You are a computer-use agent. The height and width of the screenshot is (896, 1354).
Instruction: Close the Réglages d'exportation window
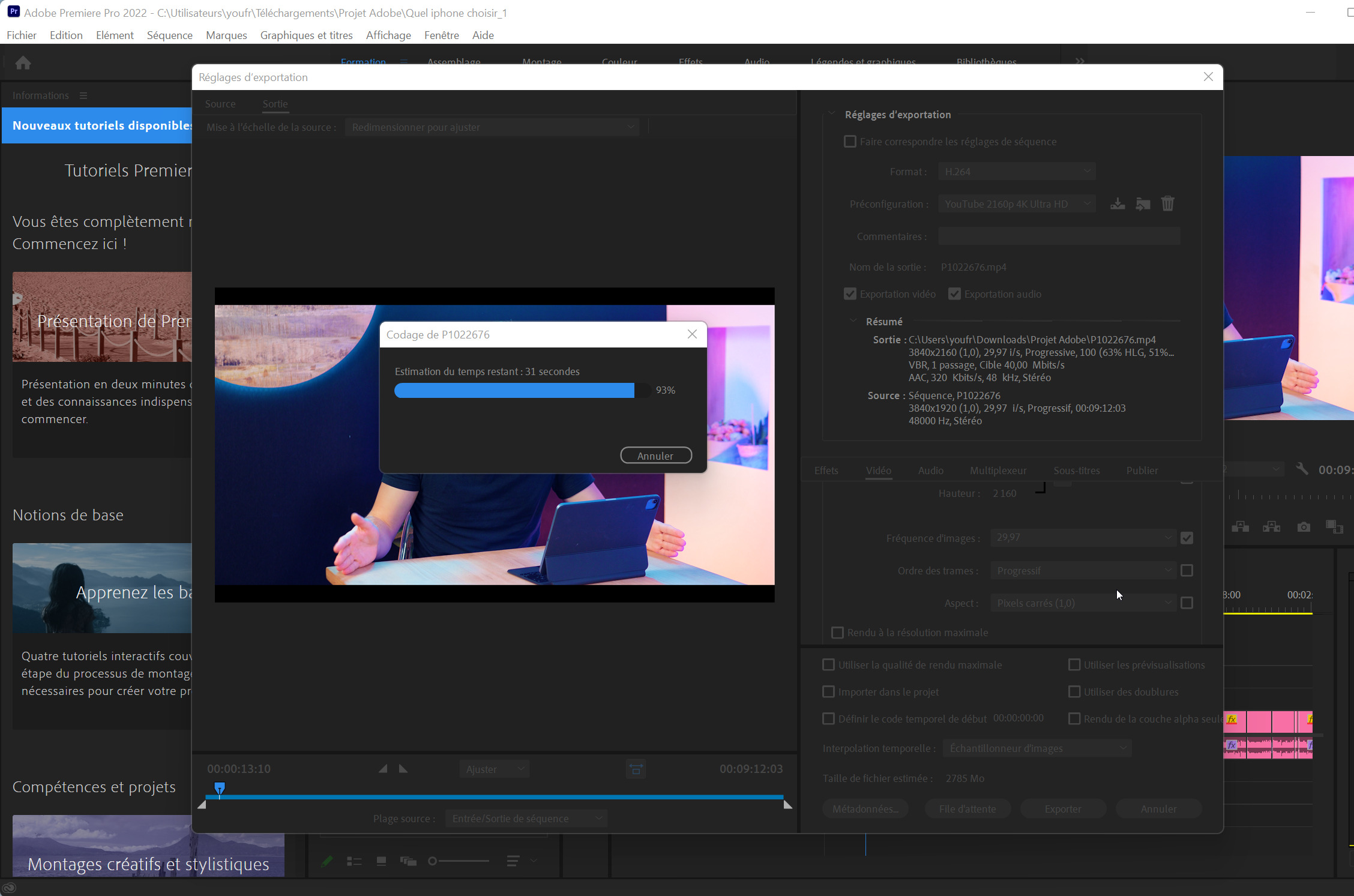pyautogui.click(x=1208, y=77)
